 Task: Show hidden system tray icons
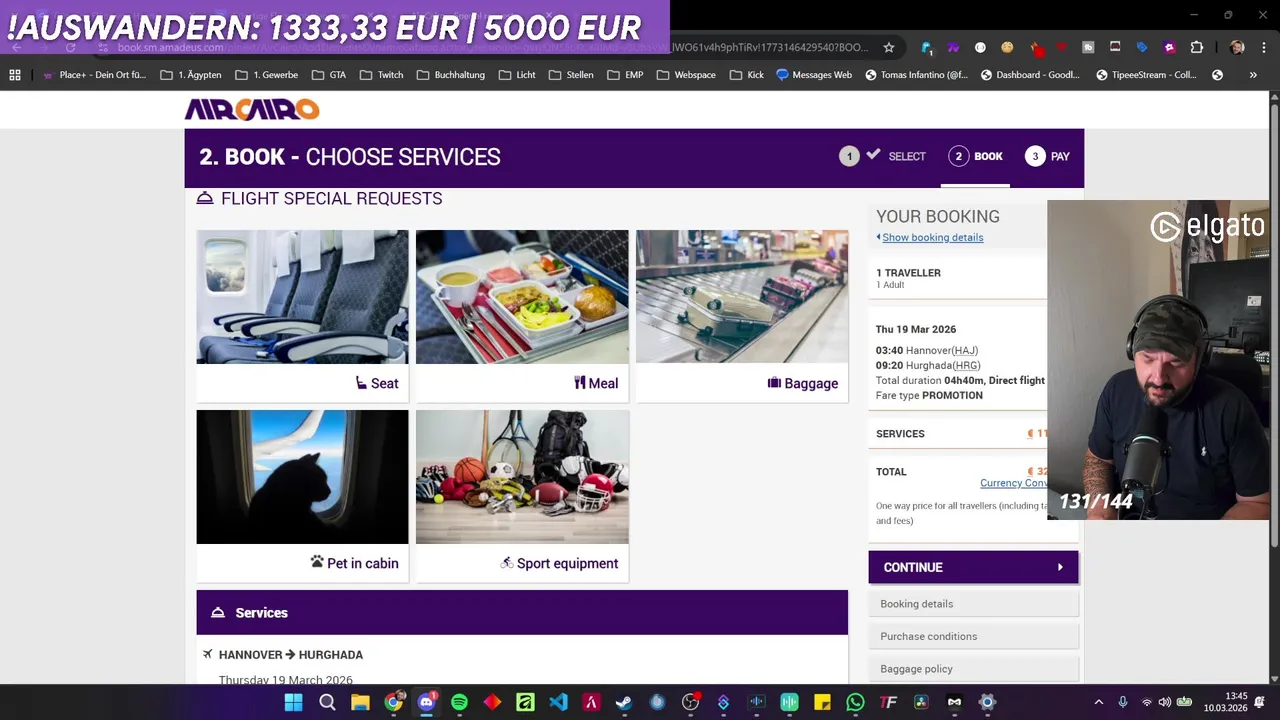(x=1098, y=702)
